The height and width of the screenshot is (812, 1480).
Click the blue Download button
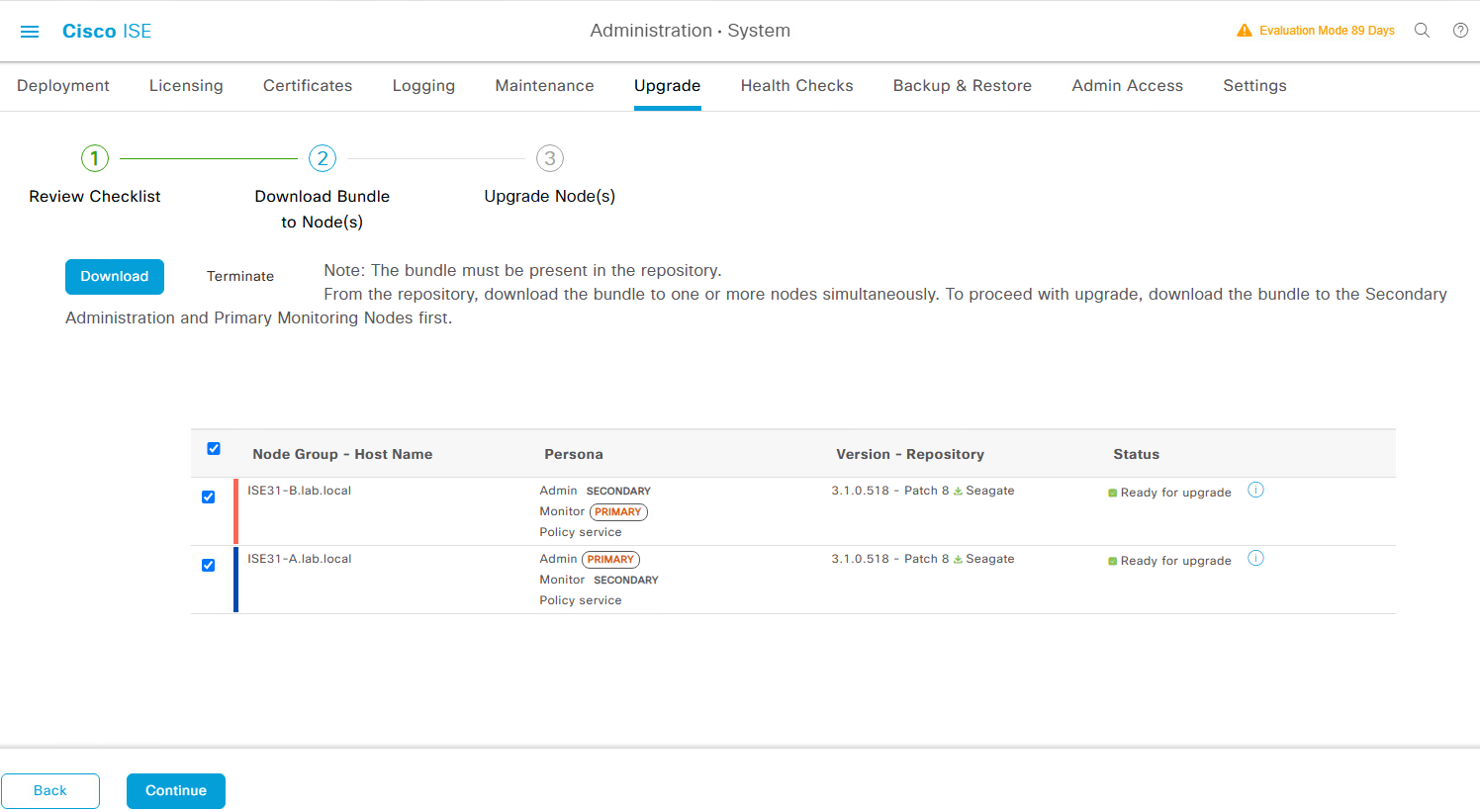click(x=115, y=277)
